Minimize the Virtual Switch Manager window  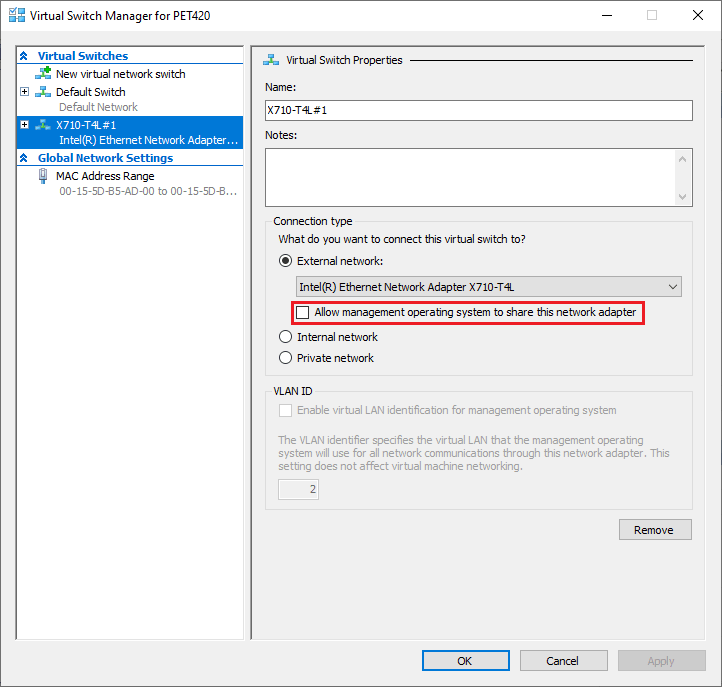[x=607, y=15]
